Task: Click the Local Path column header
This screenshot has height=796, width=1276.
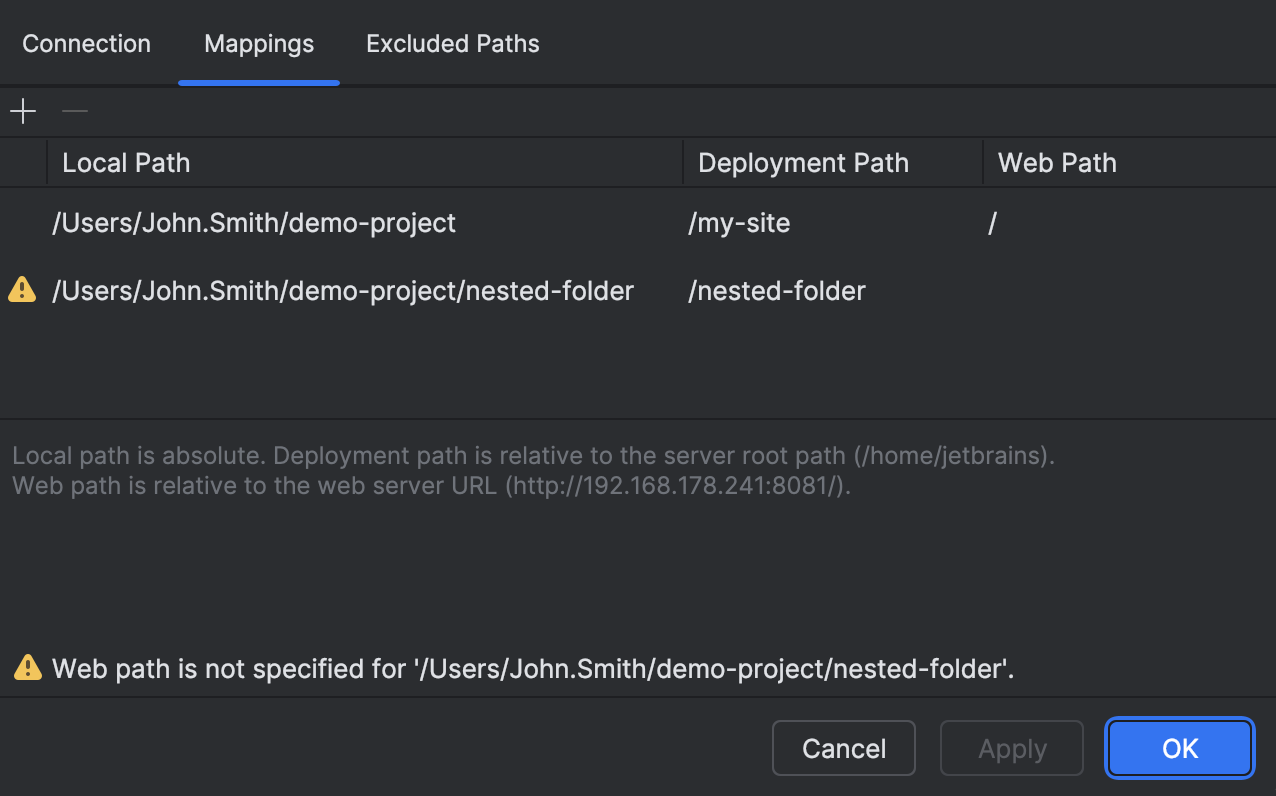Action: 126,162
